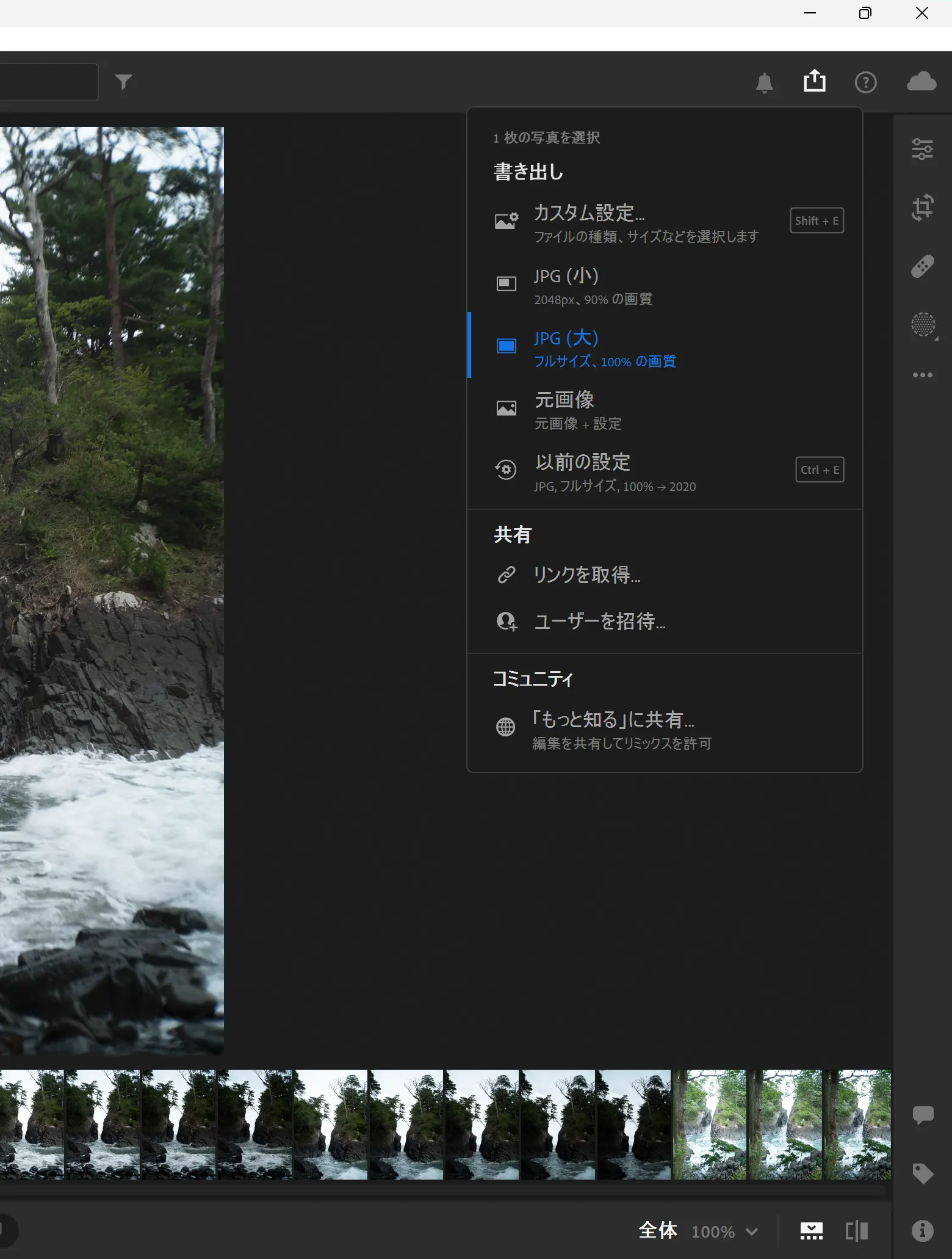
Task: Choose JPG (小) export option
Action: 665,286
